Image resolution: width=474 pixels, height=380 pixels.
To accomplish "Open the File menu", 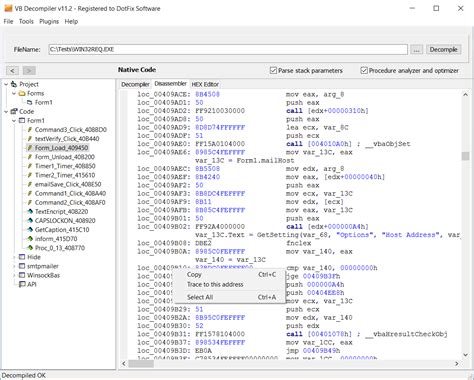I will click(8, 21).
